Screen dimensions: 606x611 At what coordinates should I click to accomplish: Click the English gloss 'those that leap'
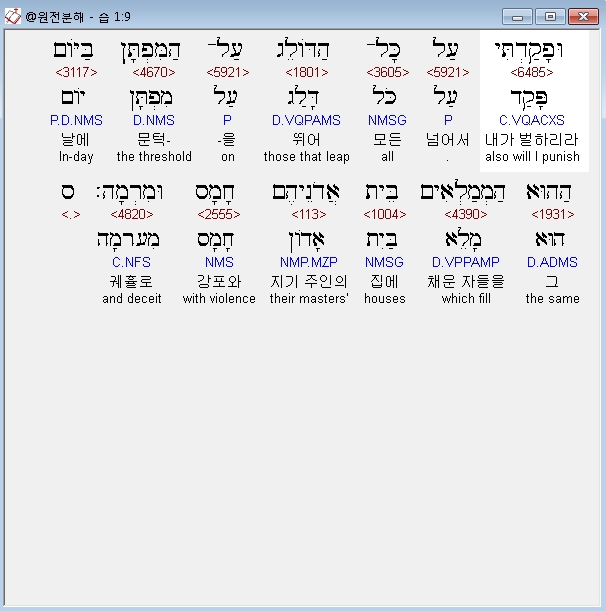click(307, 157)
